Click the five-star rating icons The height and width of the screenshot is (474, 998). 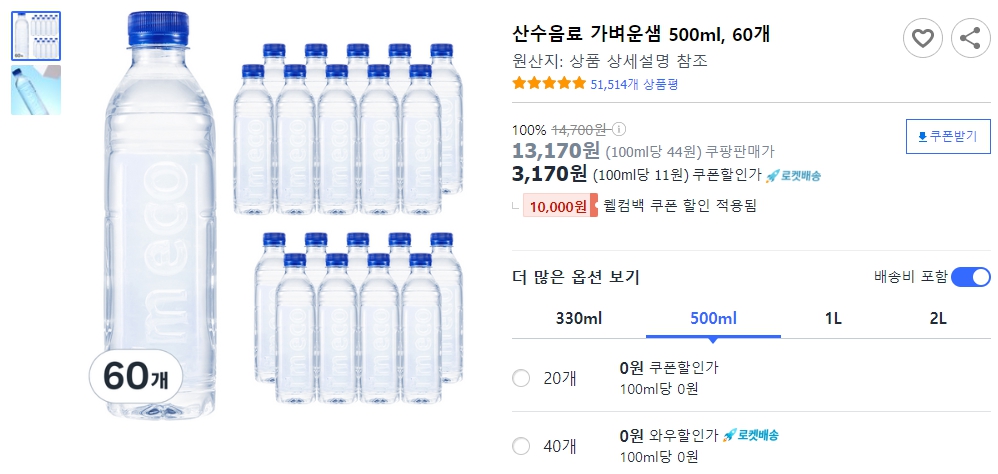(x=548, y=84)
